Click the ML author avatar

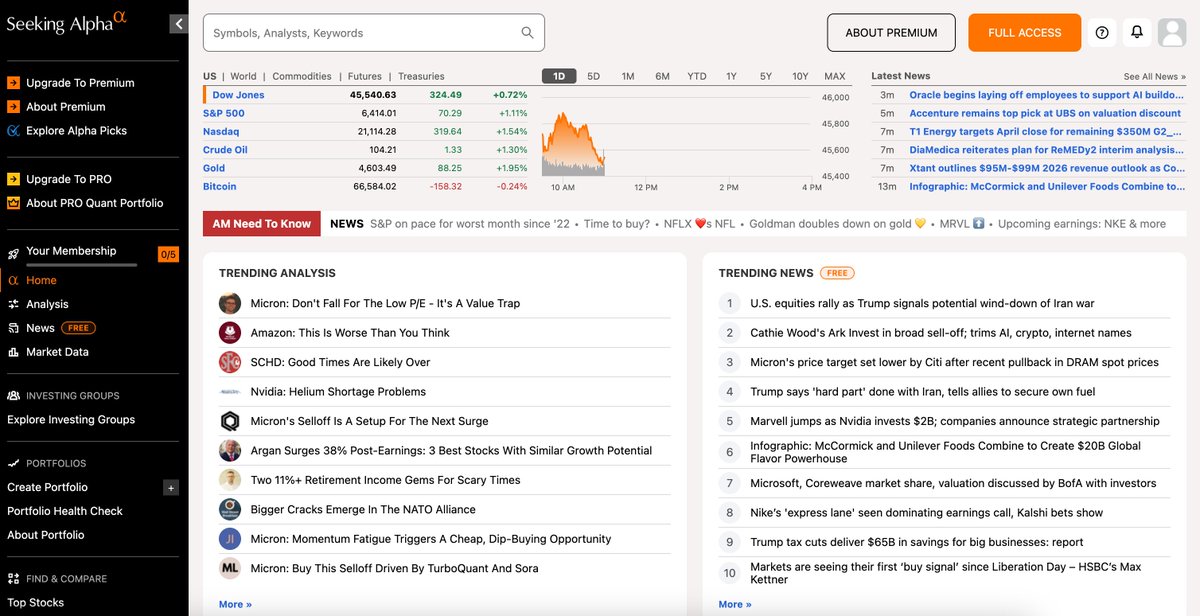pos(230,568)
